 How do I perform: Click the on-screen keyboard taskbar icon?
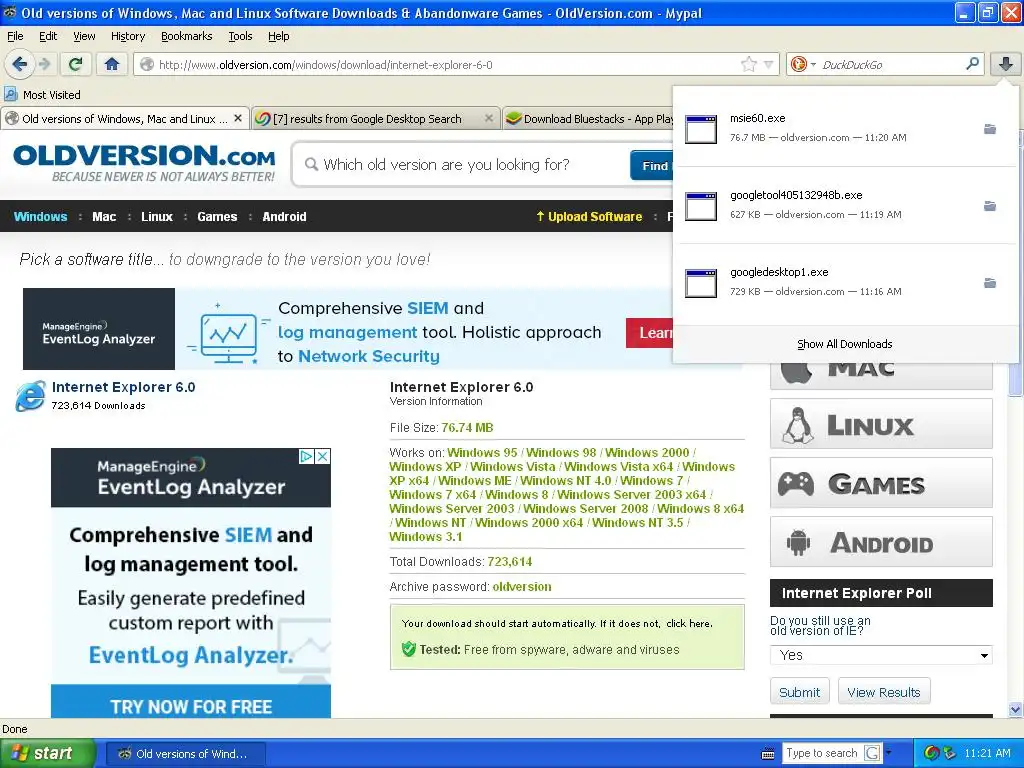pos(768,754)
